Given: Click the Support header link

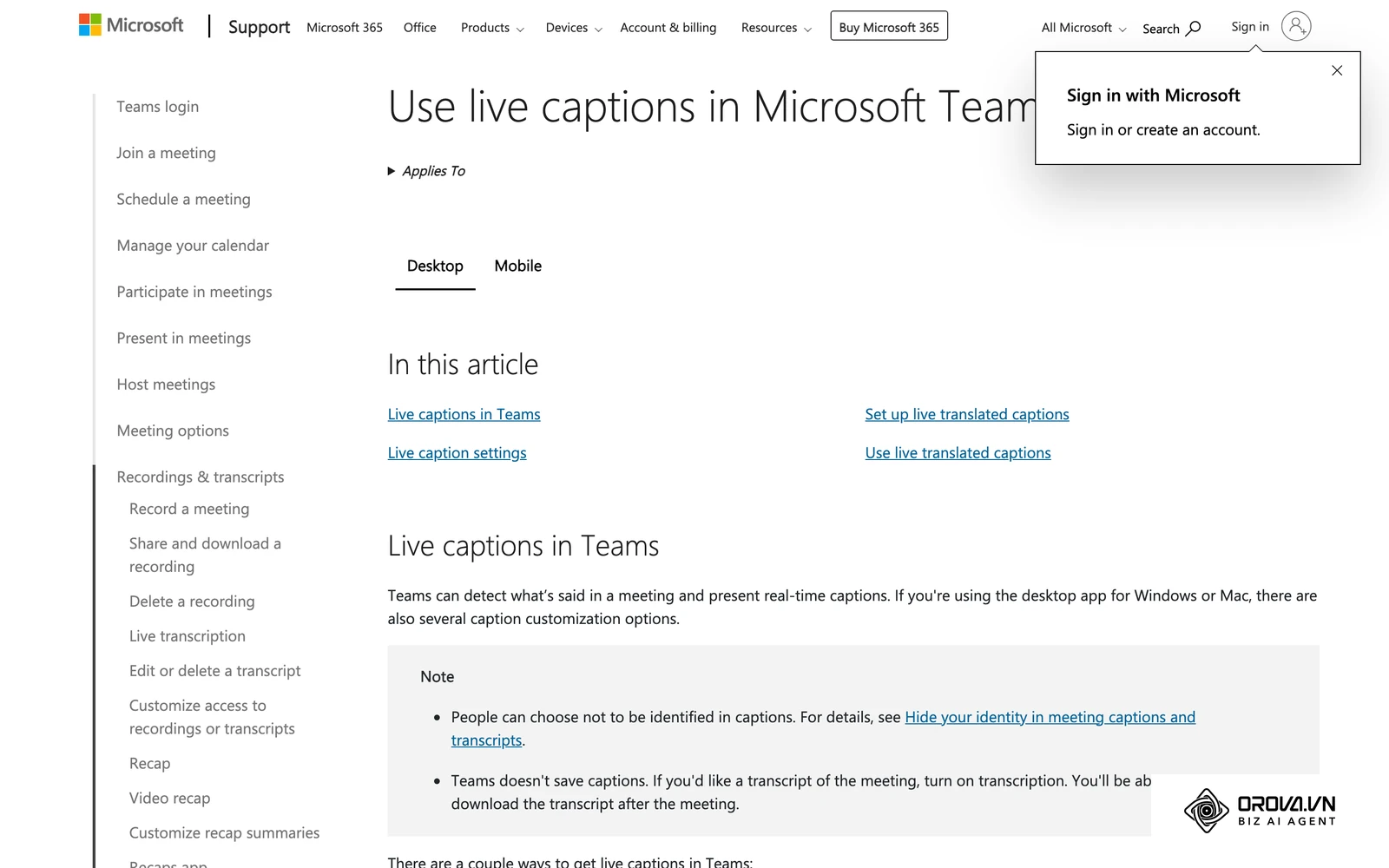Looking at the screenshot, I should click(x=259, y=27).
